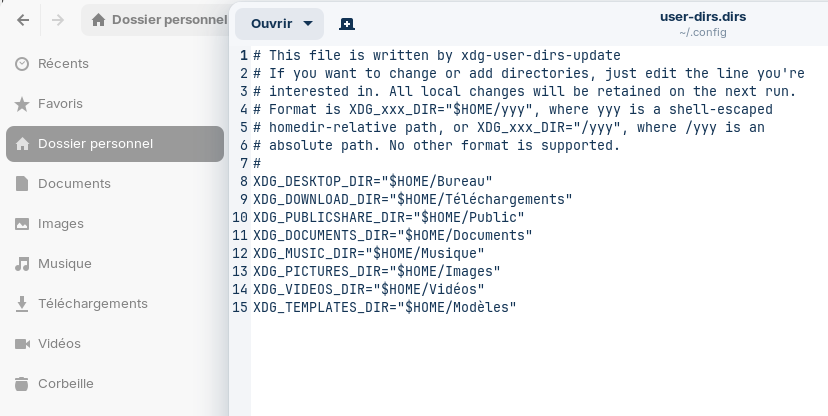Click the forward navigation arrow
The image size is (828, 416).
[58, 20]
